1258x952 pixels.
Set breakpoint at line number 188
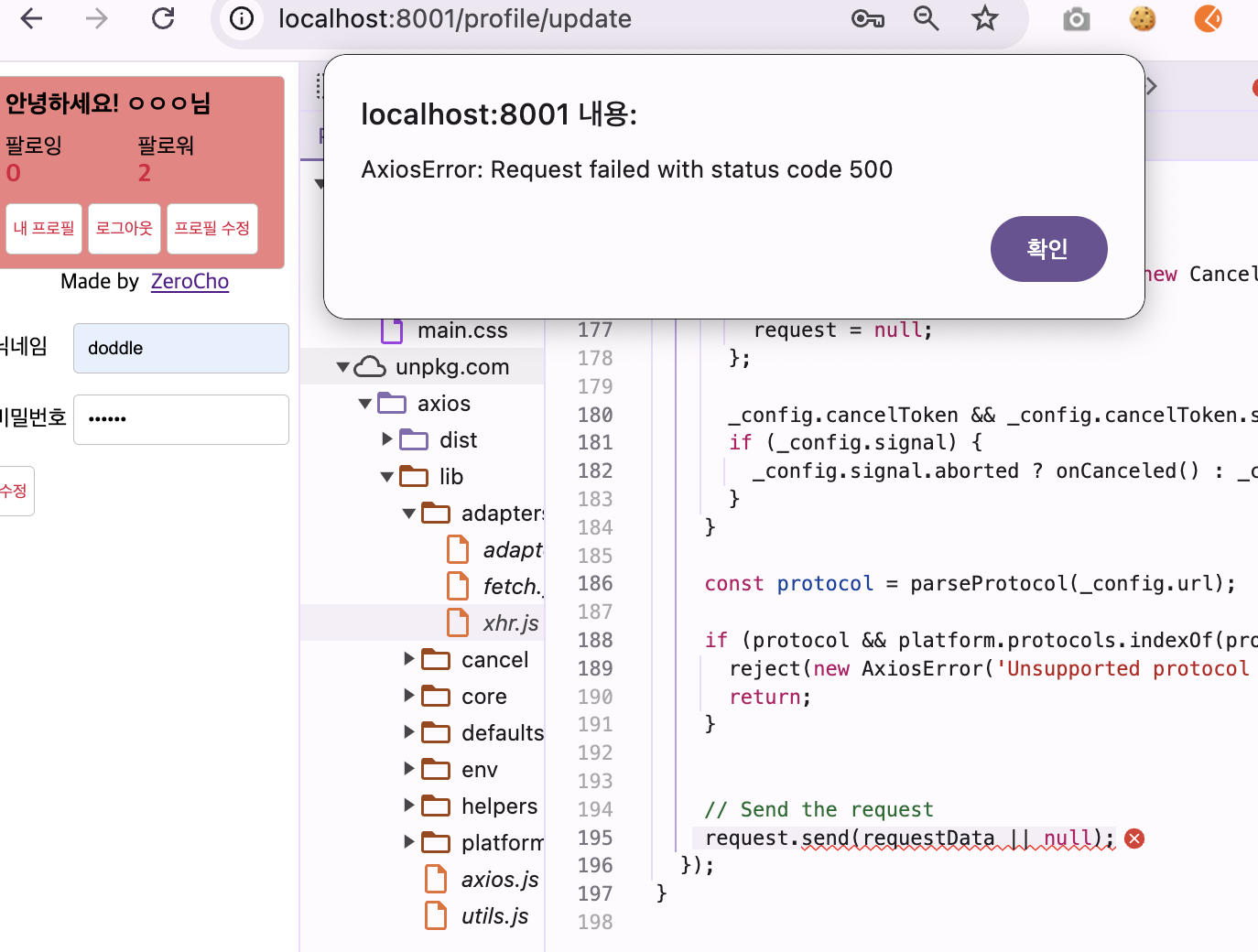coord(595,640)
